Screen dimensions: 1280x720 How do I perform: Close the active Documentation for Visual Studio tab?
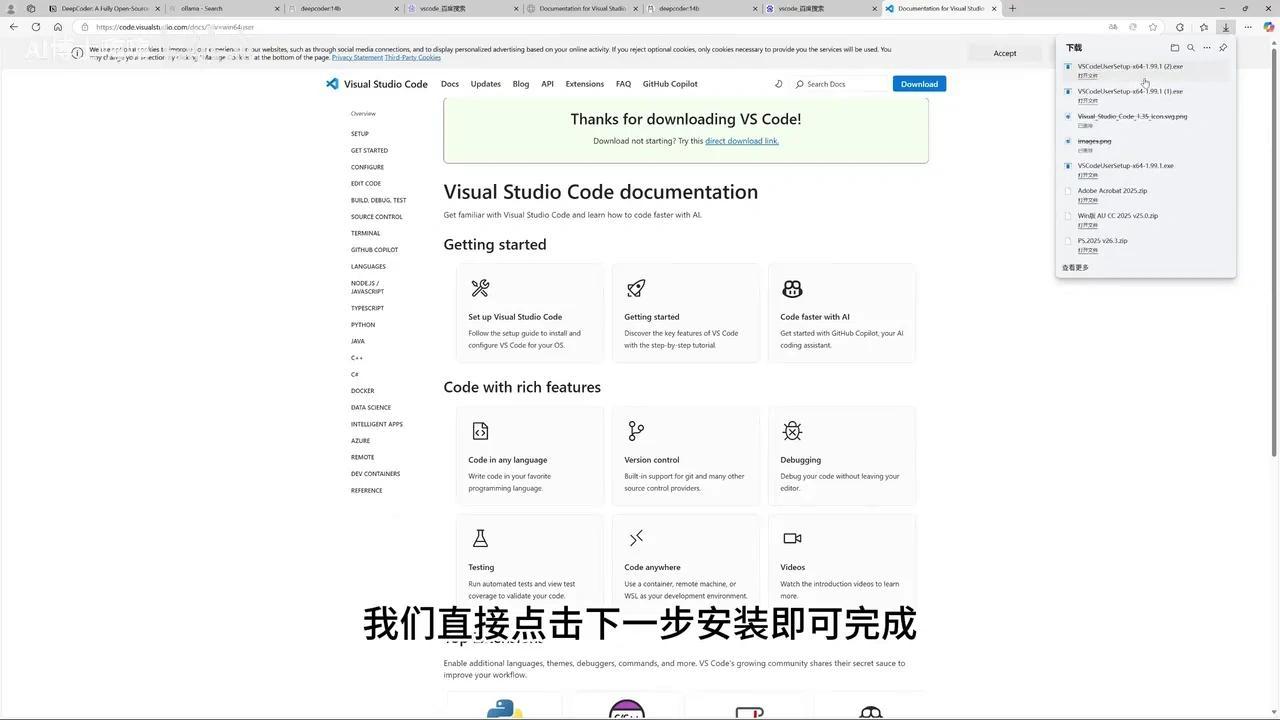tap(994, 8)
